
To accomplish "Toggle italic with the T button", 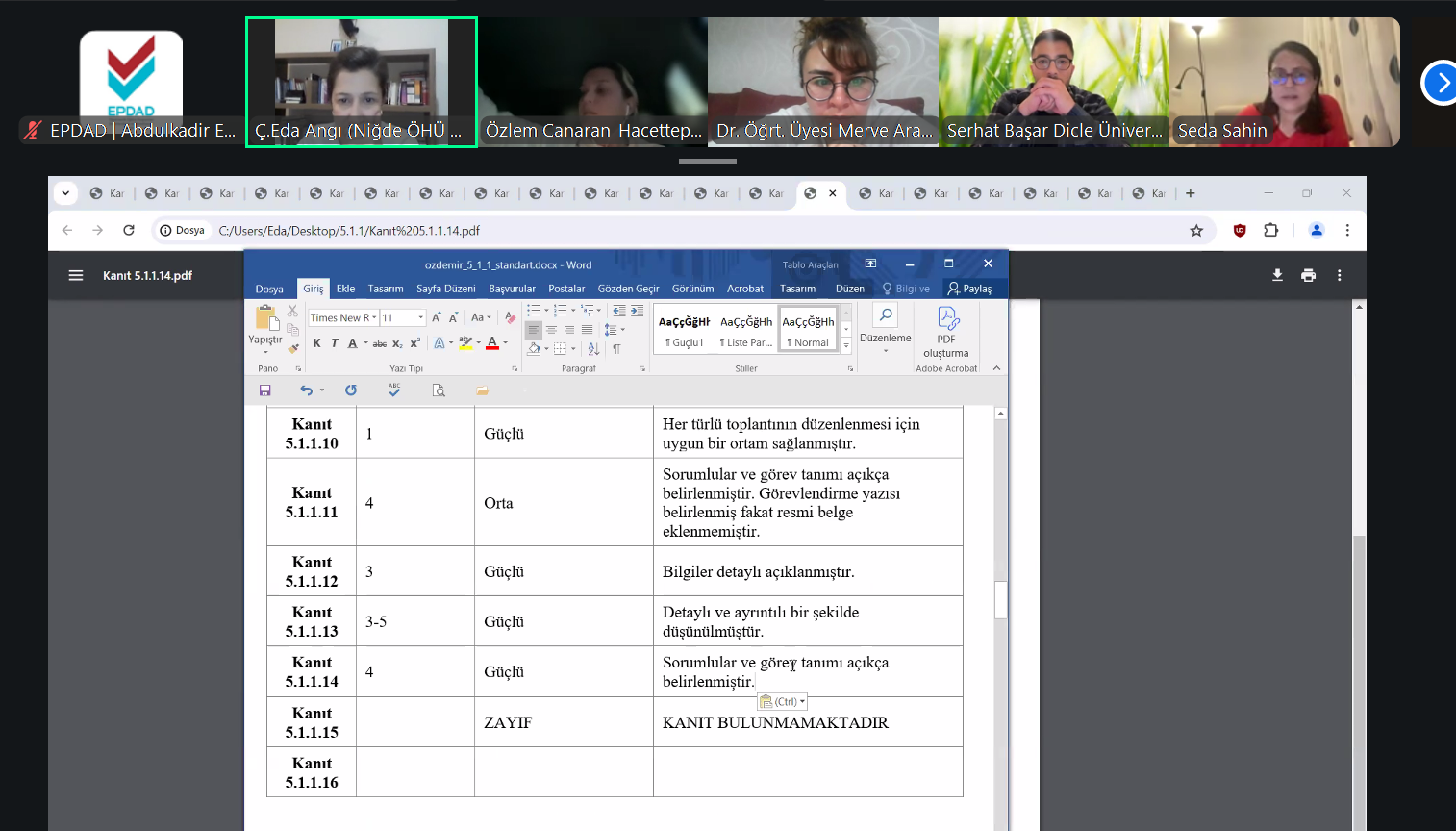I will [x=335, y=343].
